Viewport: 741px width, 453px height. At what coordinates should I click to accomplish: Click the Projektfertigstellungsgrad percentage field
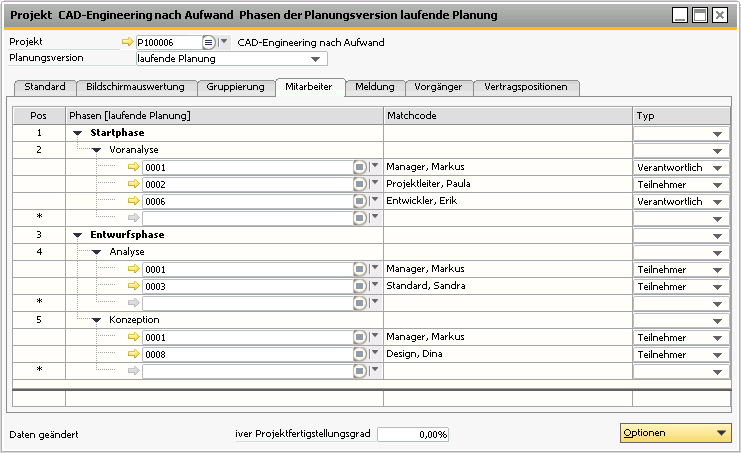(x=413, y=435)
